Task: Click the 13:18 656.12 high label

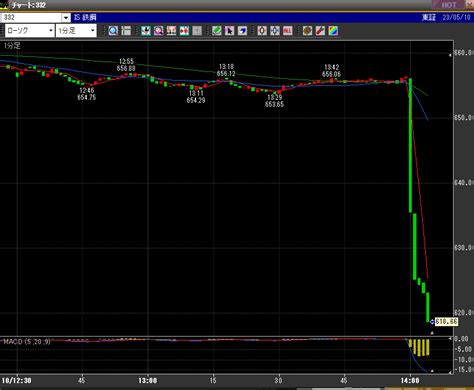Action: pos(226,70)
